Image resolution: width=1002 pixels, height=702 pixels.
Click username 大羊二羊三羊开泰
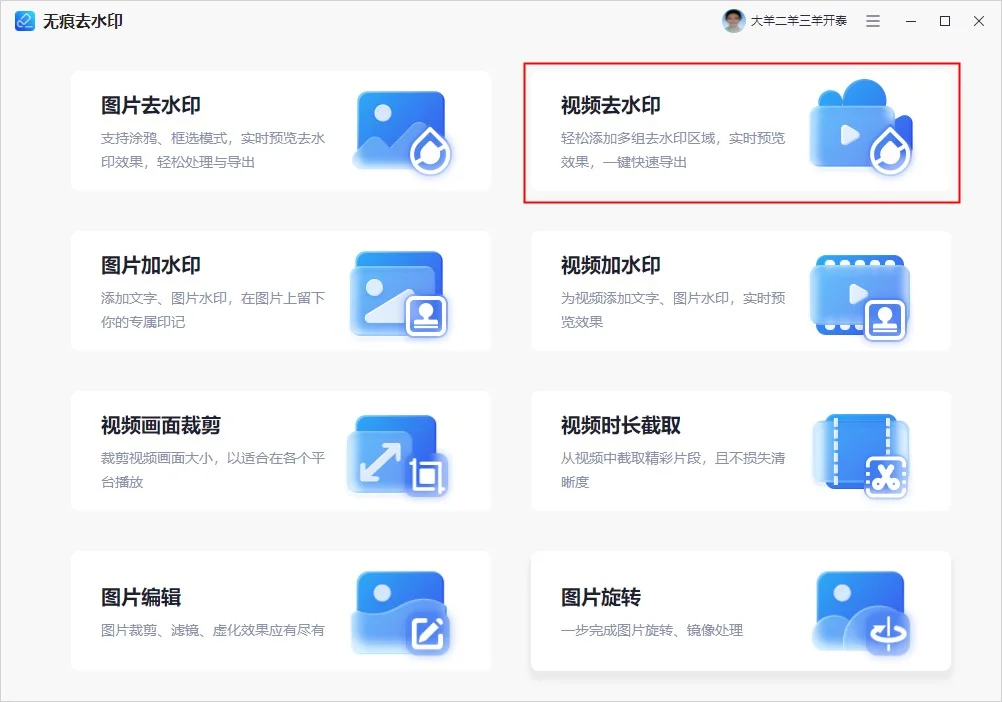point(799,21)
